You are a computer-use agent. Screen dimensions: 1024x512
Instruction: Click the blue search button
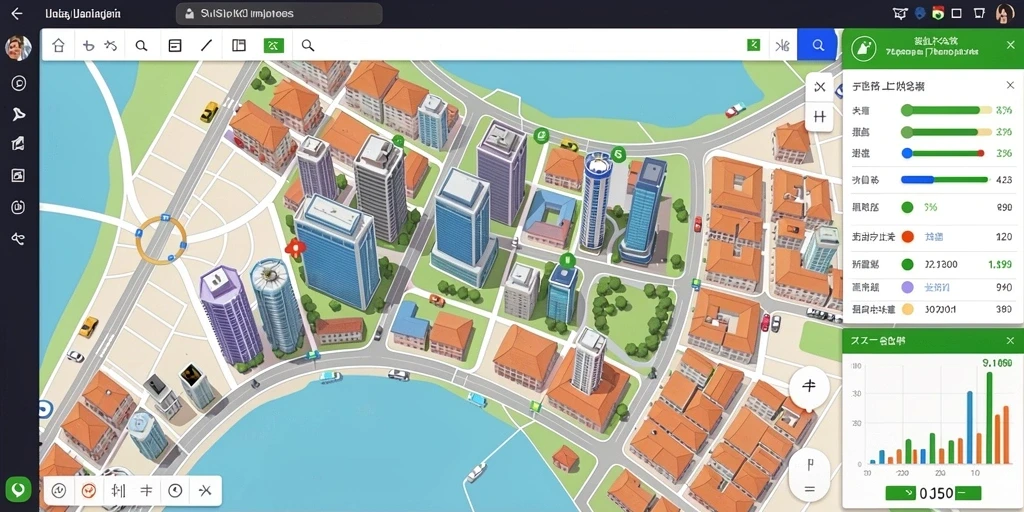pos(818,45)
